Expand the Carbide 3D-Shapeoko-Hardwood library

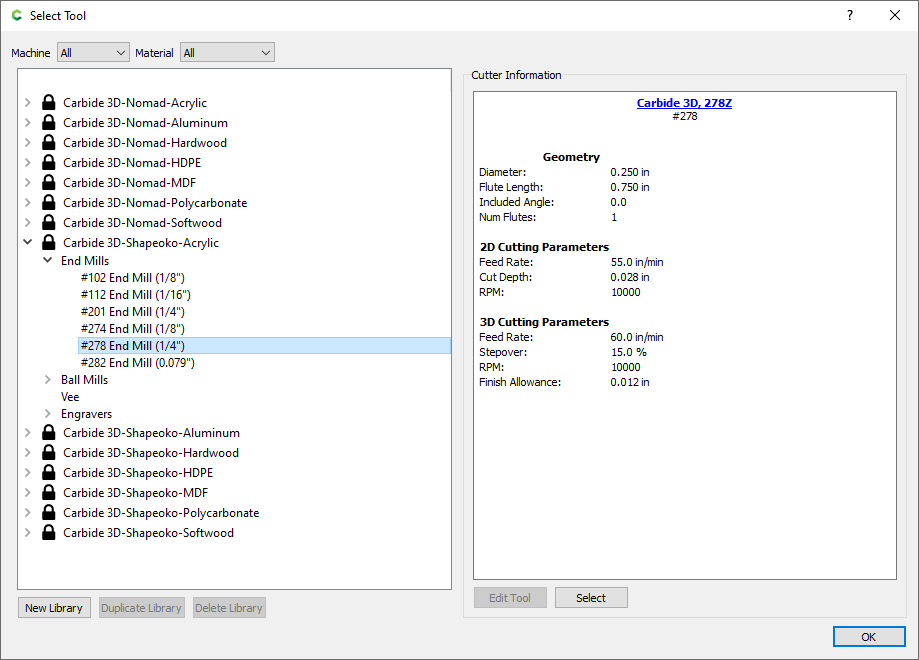28,453
